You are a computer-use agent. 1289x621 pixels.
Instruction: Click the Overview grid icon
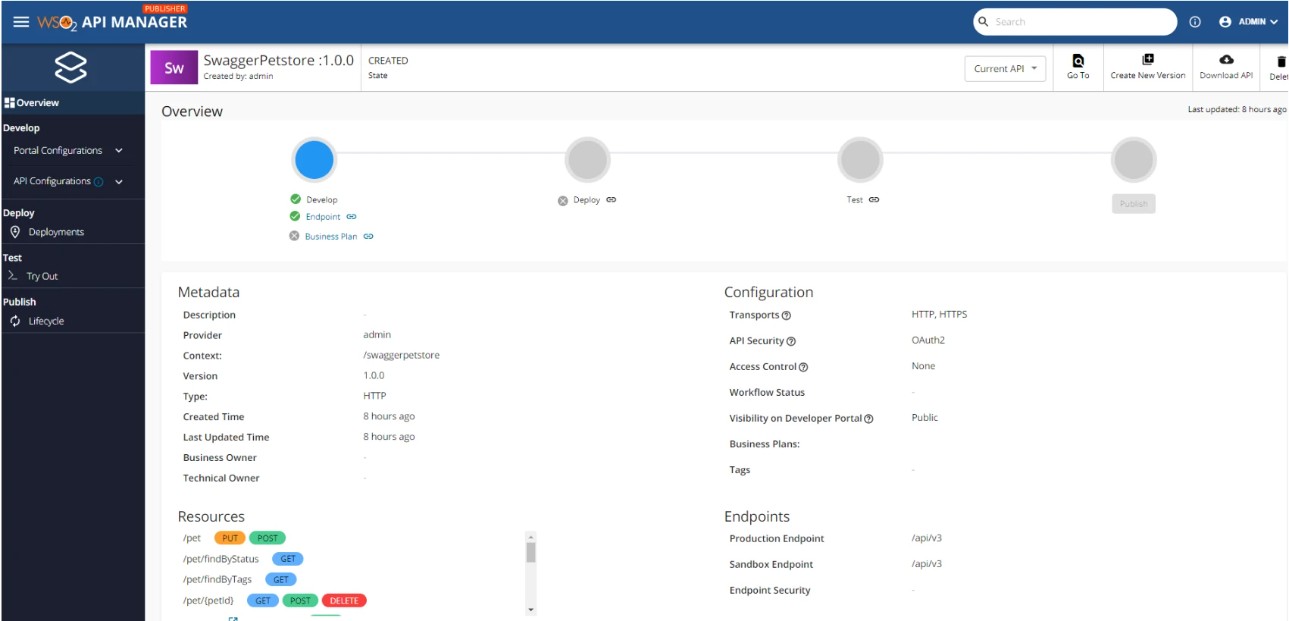(x=9, y=103)
